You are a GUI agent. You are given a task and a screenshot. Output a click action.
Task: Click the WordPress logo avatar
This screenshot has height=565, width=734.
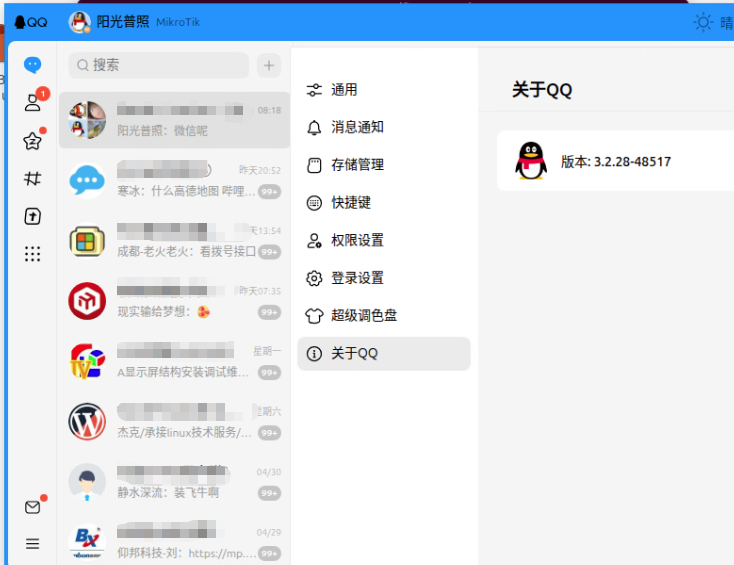click(x=87, y=422)
